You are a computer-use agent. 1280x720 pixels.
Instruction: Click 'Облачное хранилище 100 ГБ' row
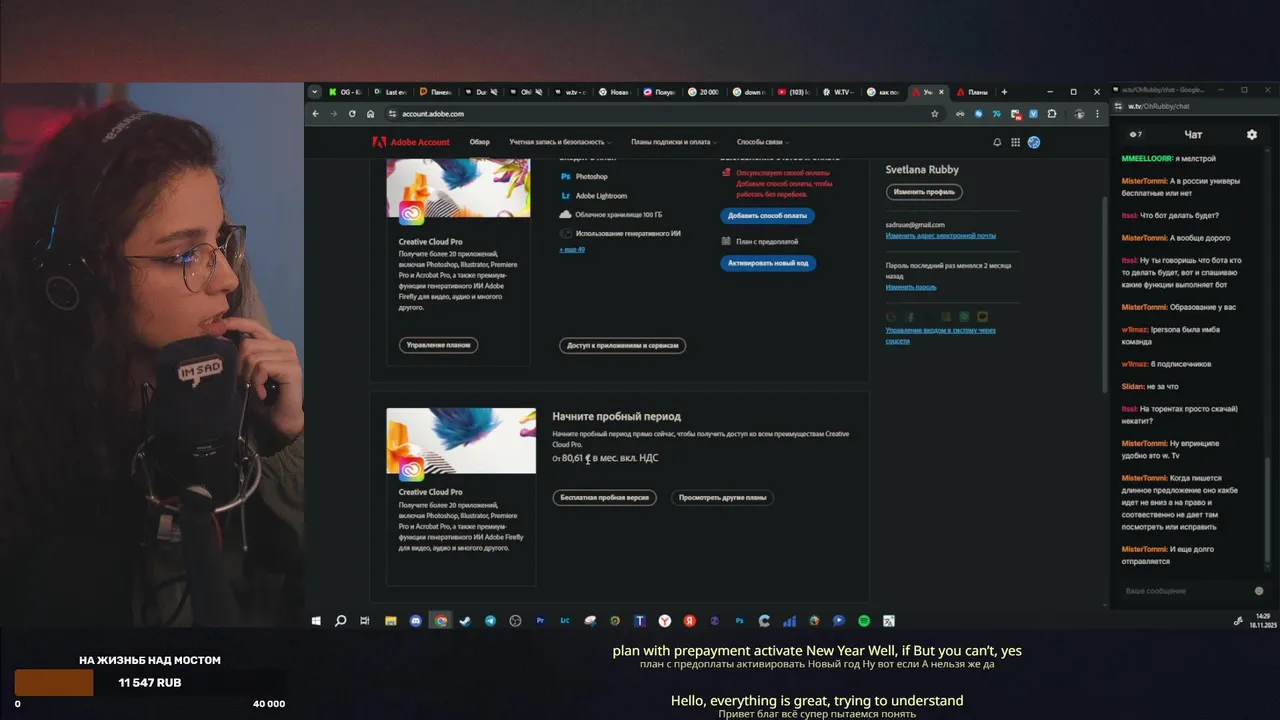coord(611,215)
